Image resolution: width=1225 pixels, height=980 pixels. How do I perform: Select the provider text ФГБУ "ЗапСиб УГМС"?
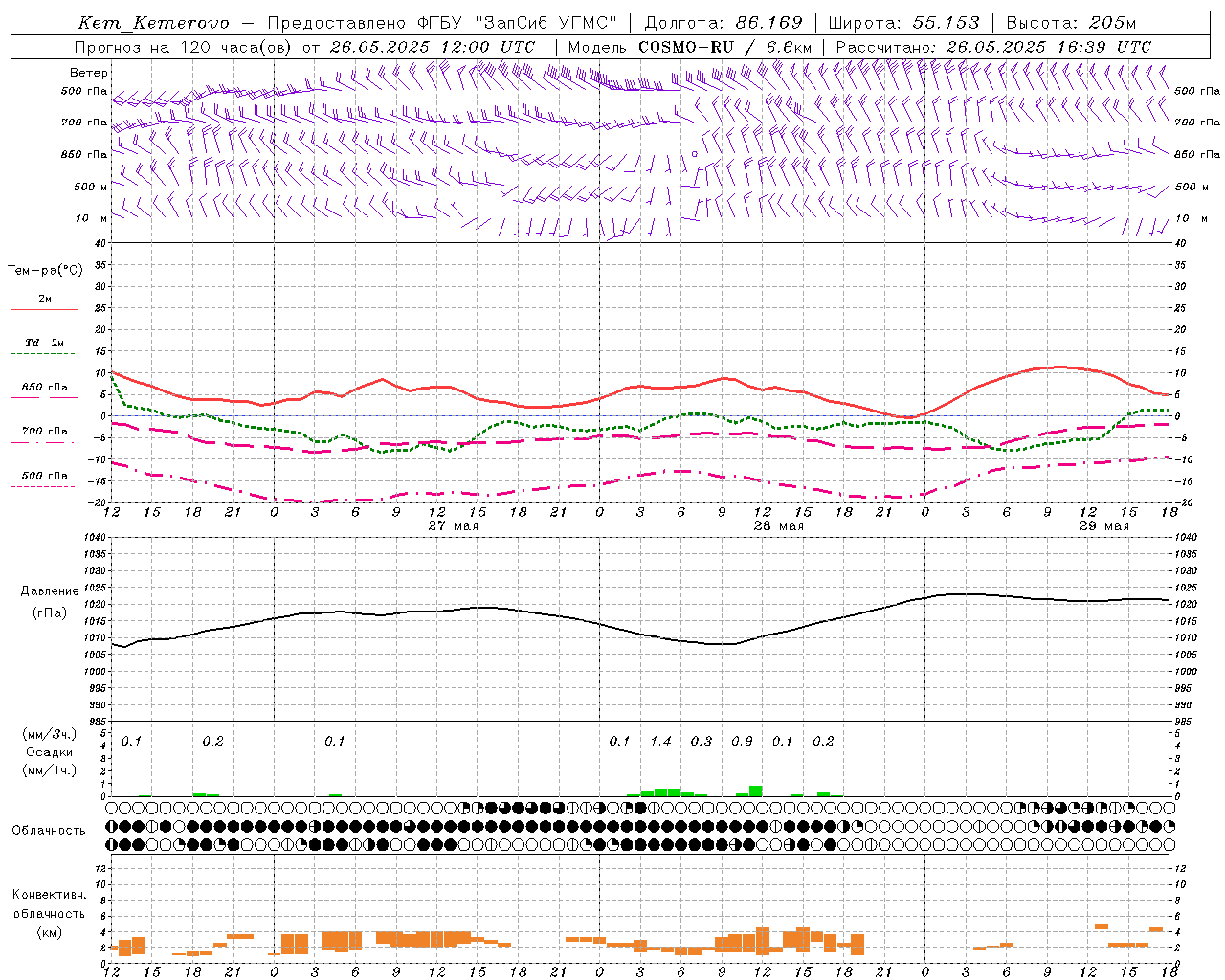pos(518,23)
